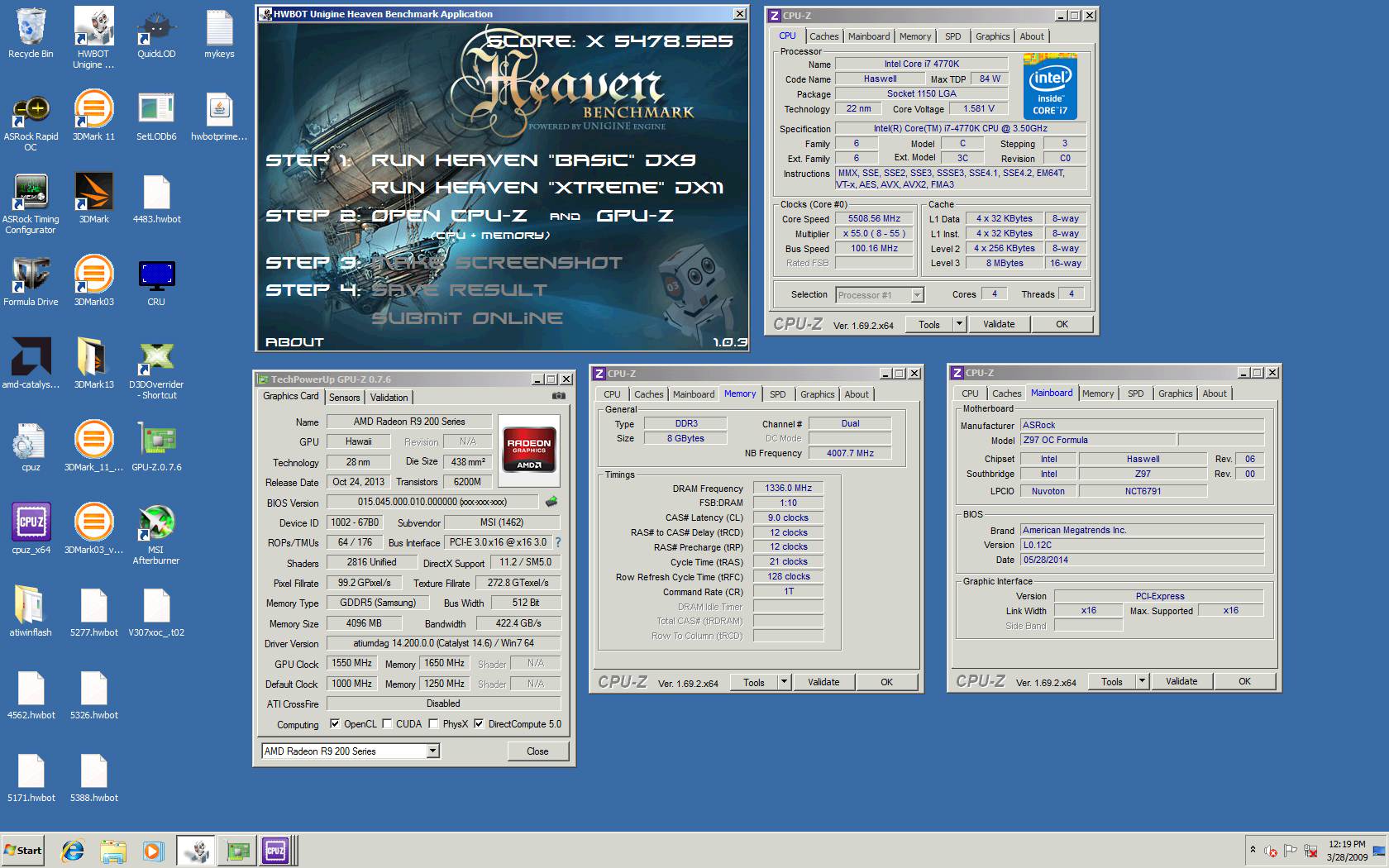Open the cpuz_x64 desktop icon
This screenshot has height=868, width=1389.
(31, 529)
